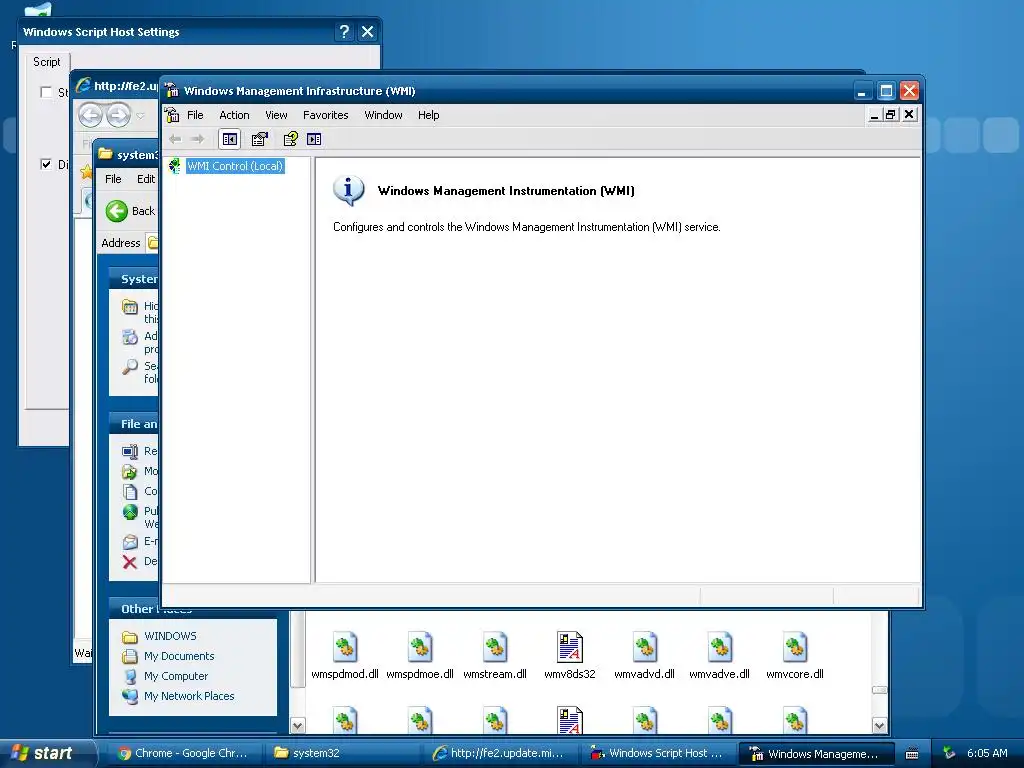Click Forward button in Internet Explorer window
Screen dimensions: 1024x768
coord(118,116)
